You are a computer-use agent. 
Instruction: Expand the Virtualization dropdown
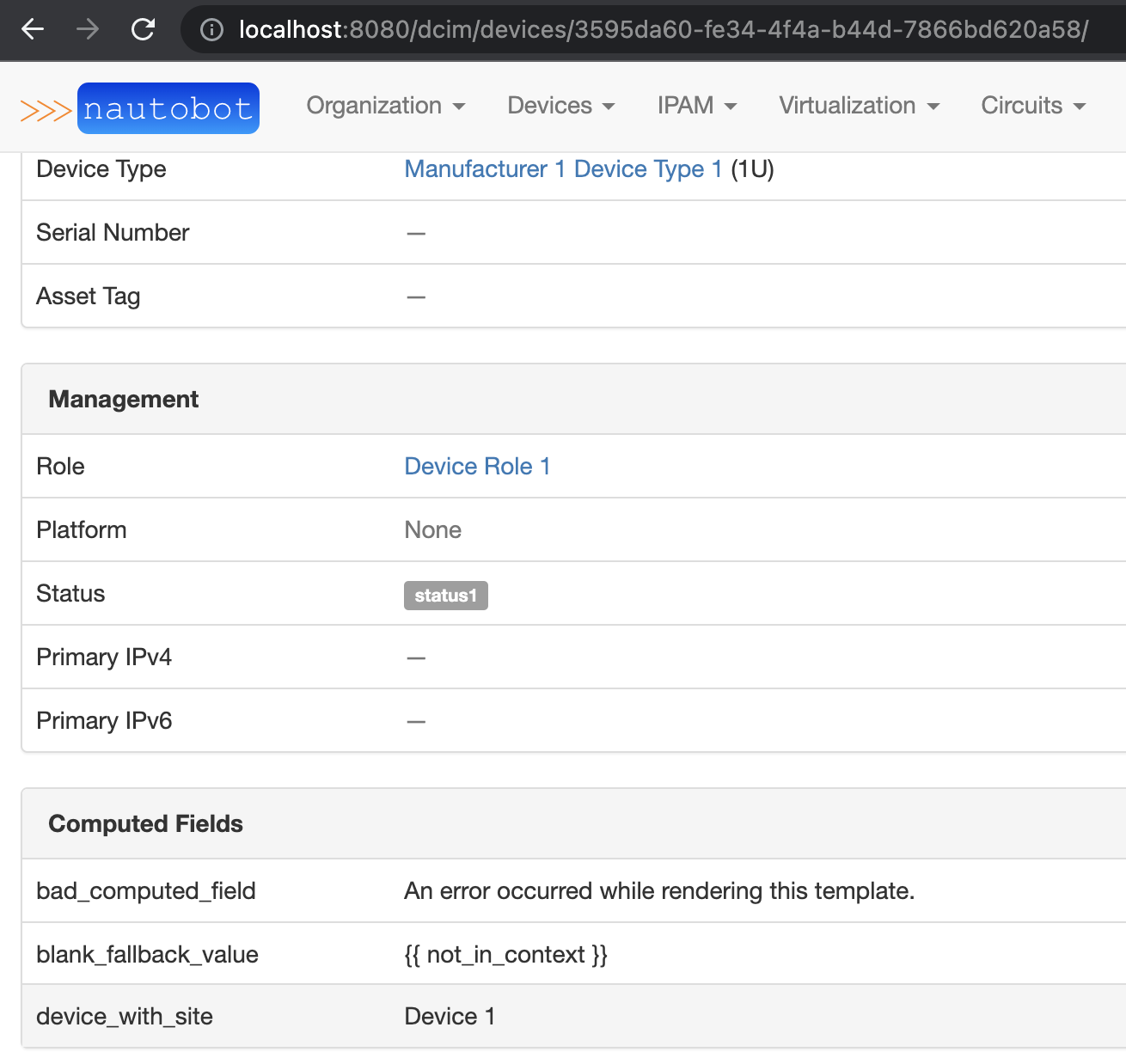[x=858, y=106]
